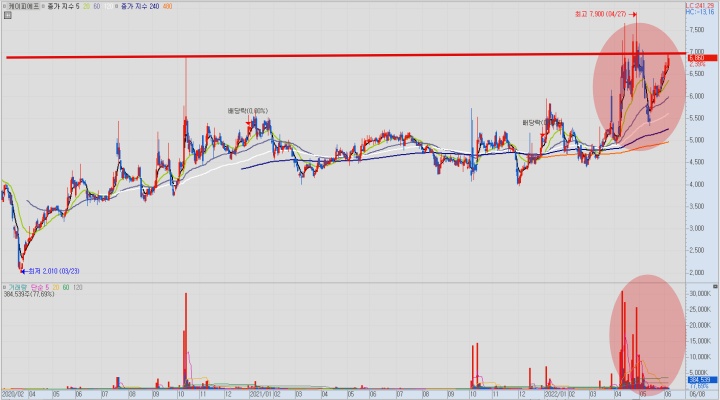This screenshot has height=400, width=720.
Task: Click the 2020/02 date axis label
Action: (x=14, y=394)
